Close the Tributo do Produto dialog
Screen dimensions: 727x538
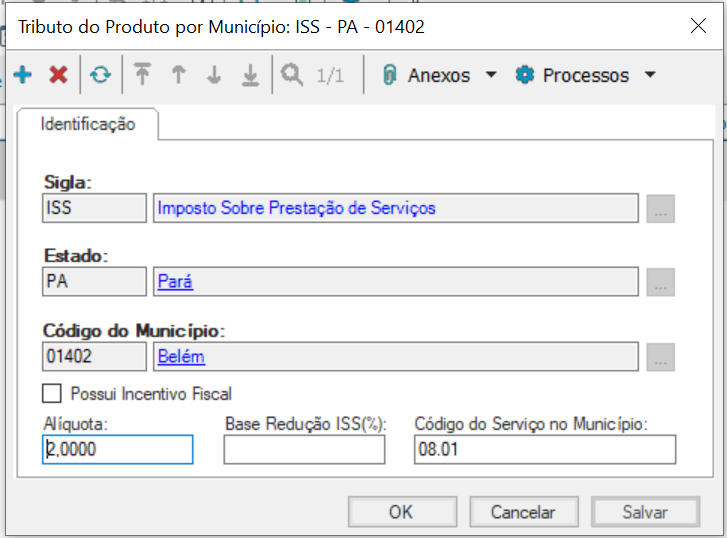(x=698, y=26)
